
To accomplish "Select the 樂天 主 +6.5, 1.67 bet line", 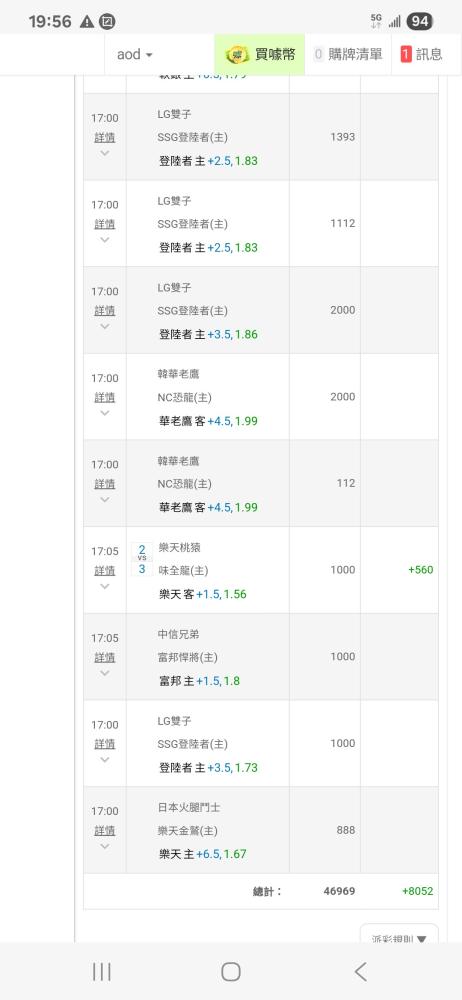I will 202,854.
